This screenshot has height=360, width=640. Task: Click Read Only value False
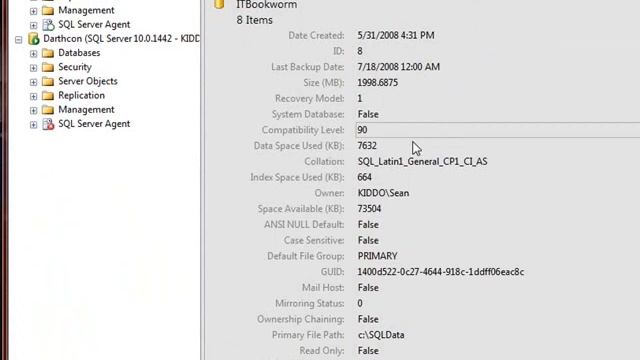[368, 351]
